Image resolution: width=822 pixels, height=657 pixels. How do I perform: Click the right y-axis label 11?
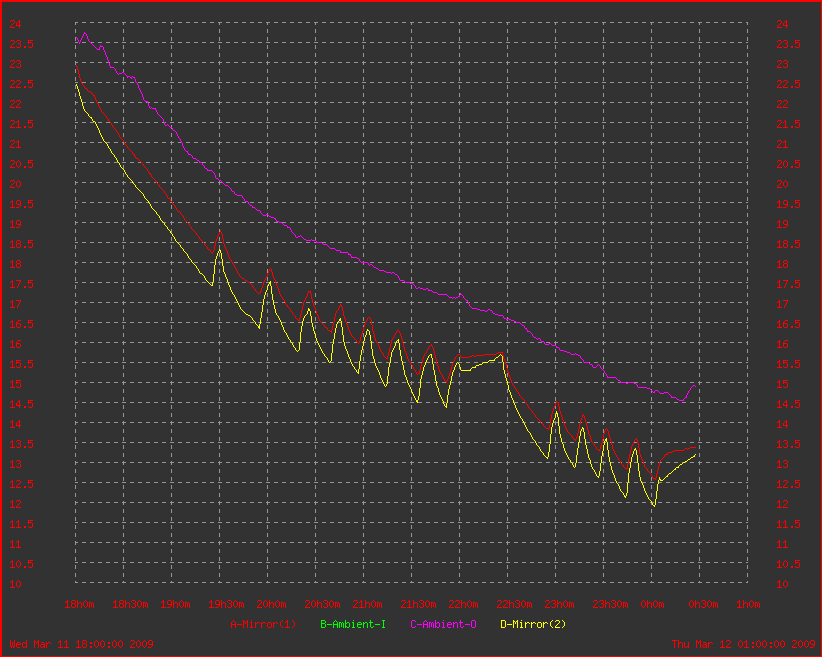pos(782,544)
